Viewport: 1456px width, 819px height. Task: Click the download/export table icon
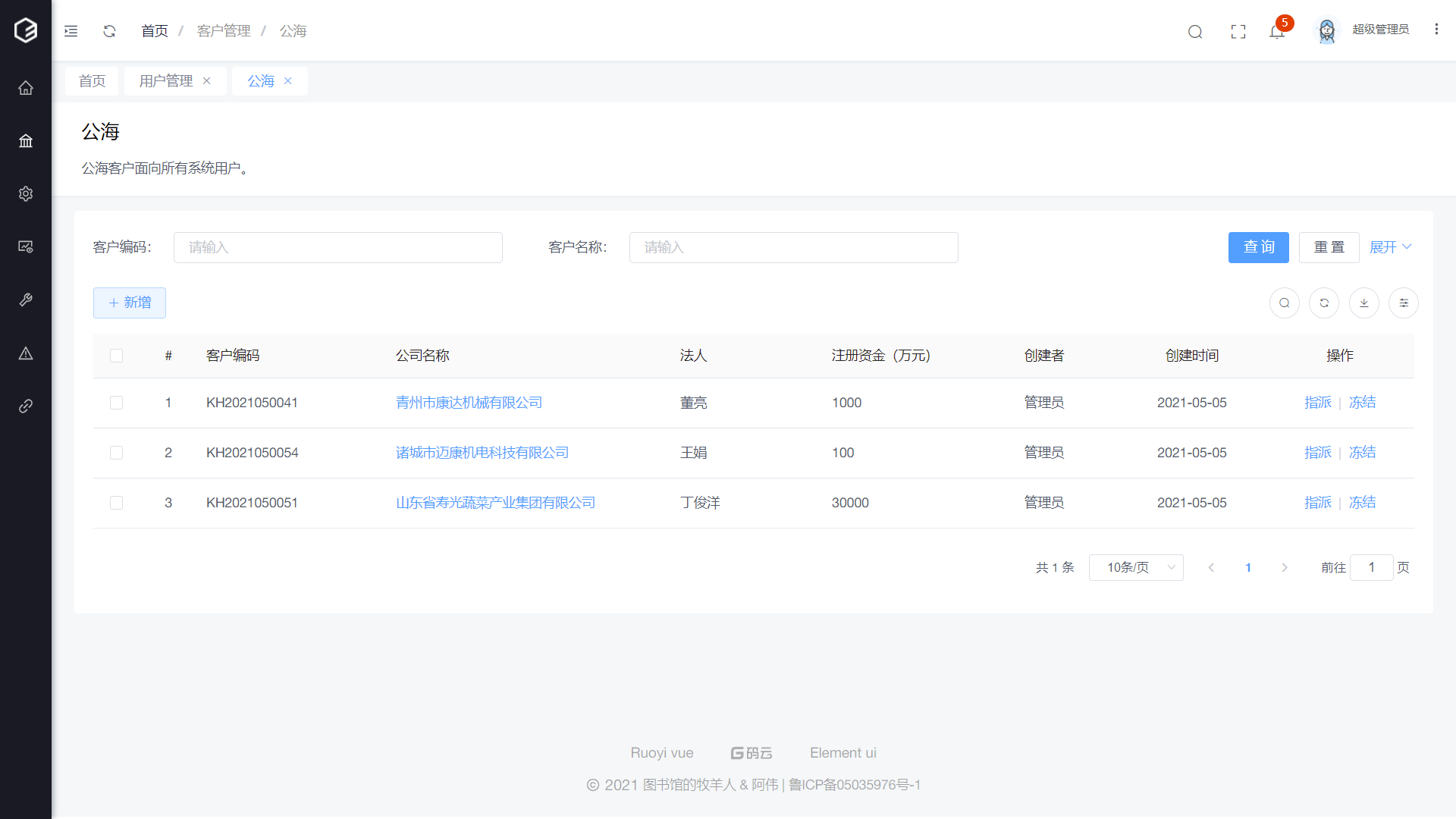1363,303
